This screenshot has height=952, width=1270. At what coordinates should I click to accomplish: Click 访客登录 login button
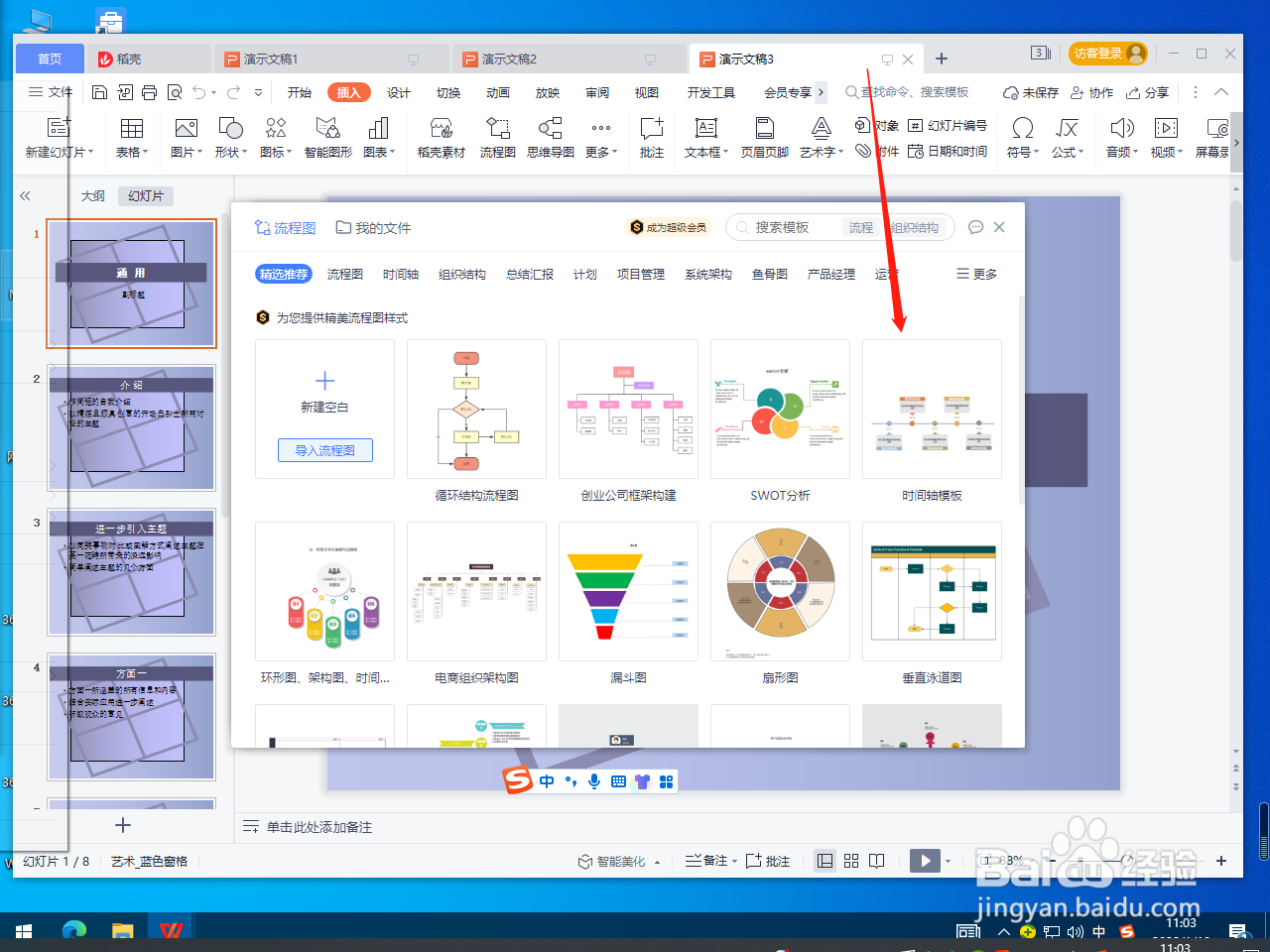pyautogui.click(x=1108, y=54)
